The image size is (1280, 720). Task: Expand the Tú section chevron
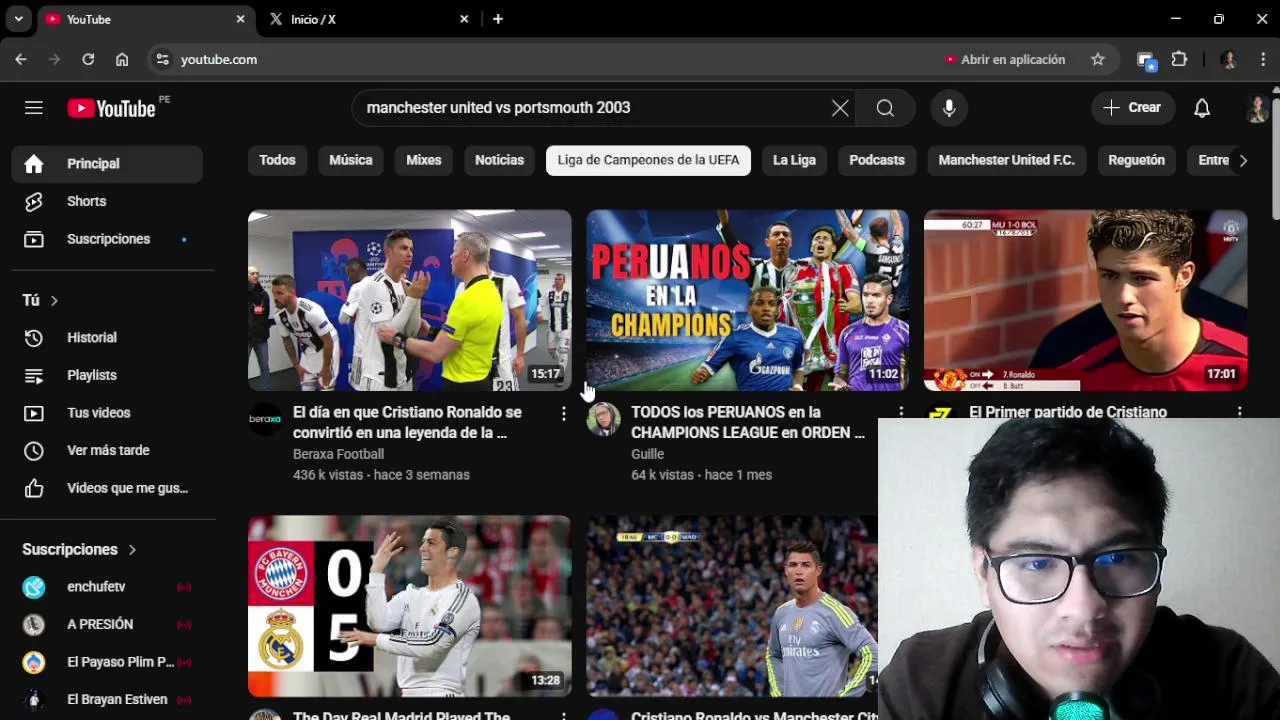[54, 301]
